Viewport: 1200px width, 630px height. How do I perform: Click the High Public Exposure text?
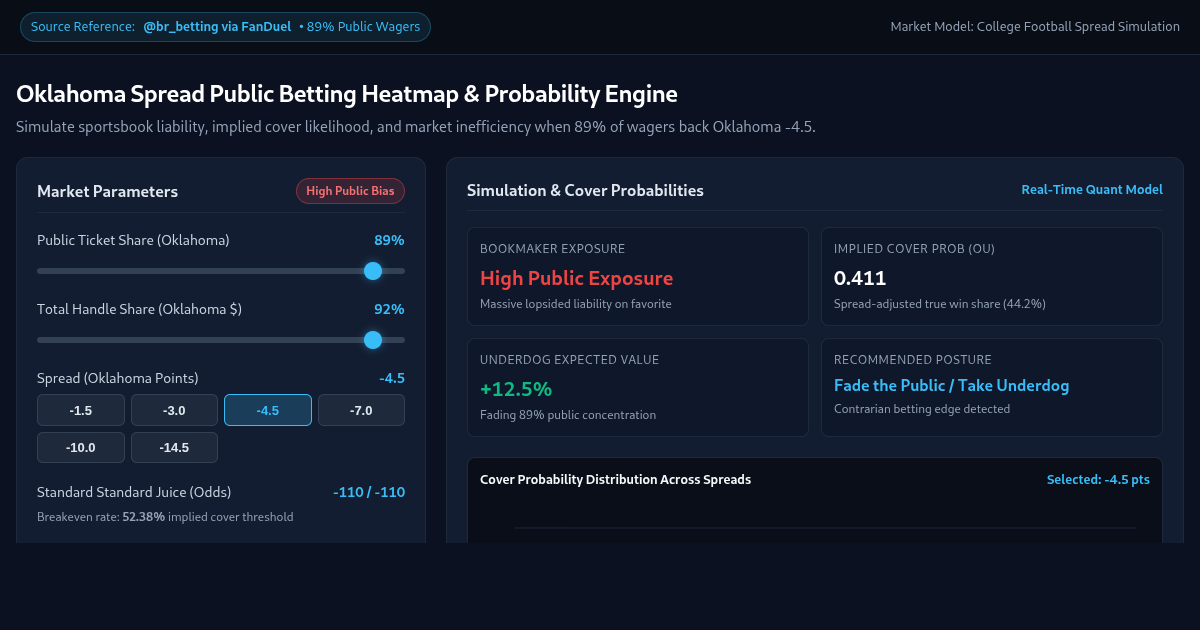(x=577, y=278)
